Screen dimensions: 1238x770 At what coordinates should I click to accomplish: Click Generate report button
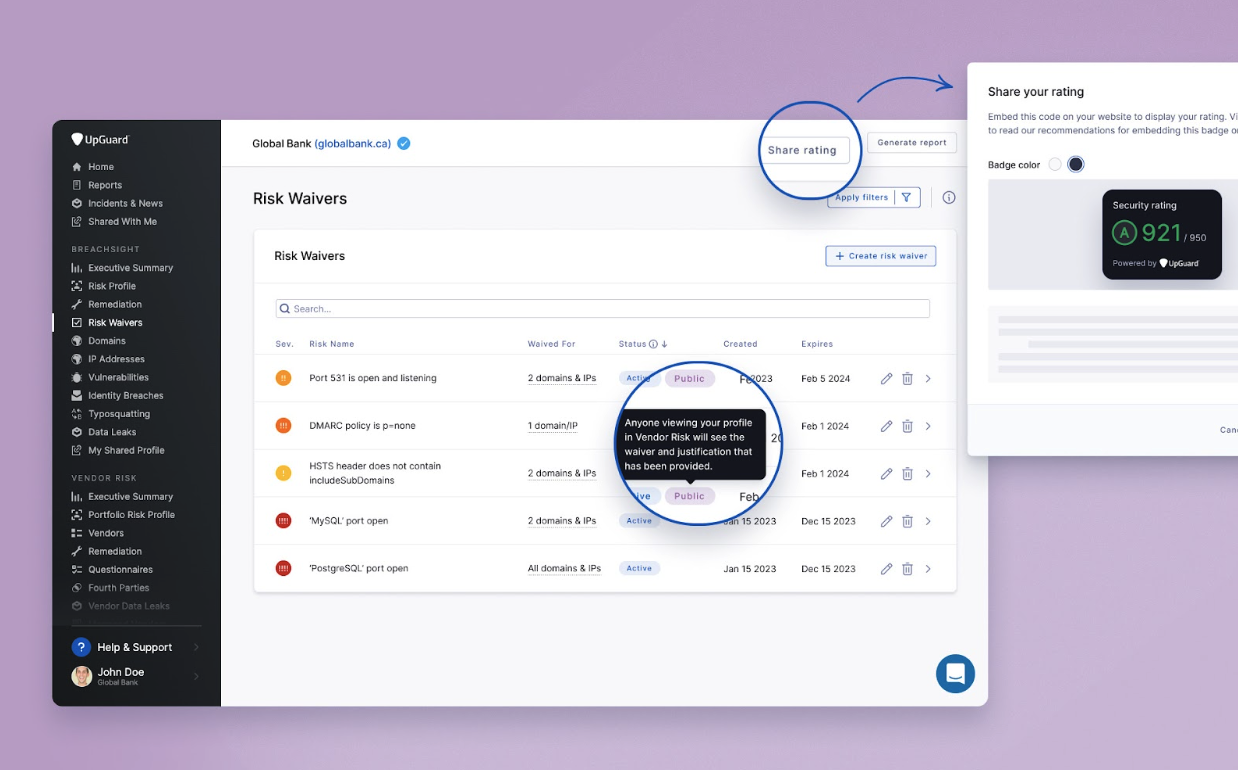tap(912, 143)
